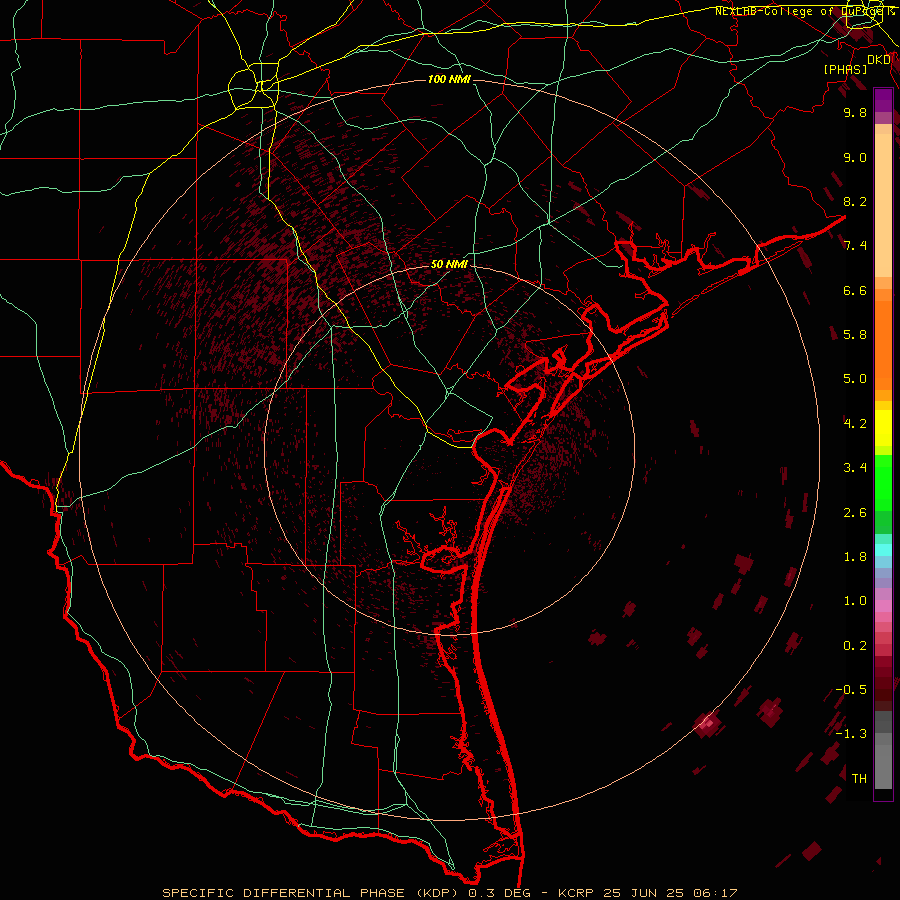Pick the yellow segment of the color bar
The width and height of the screenshot is (900, 900).
tap(883, 428)
